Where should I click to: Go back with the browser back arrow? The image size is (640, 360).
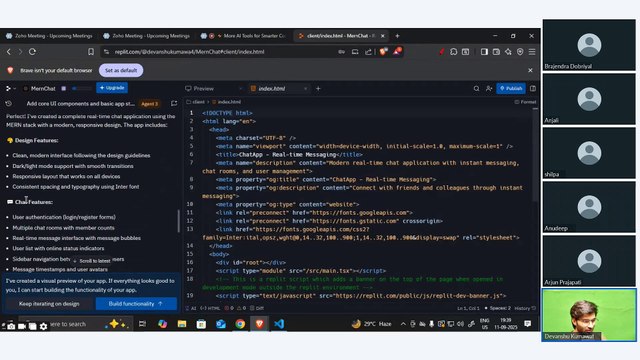tap(9, 52)
